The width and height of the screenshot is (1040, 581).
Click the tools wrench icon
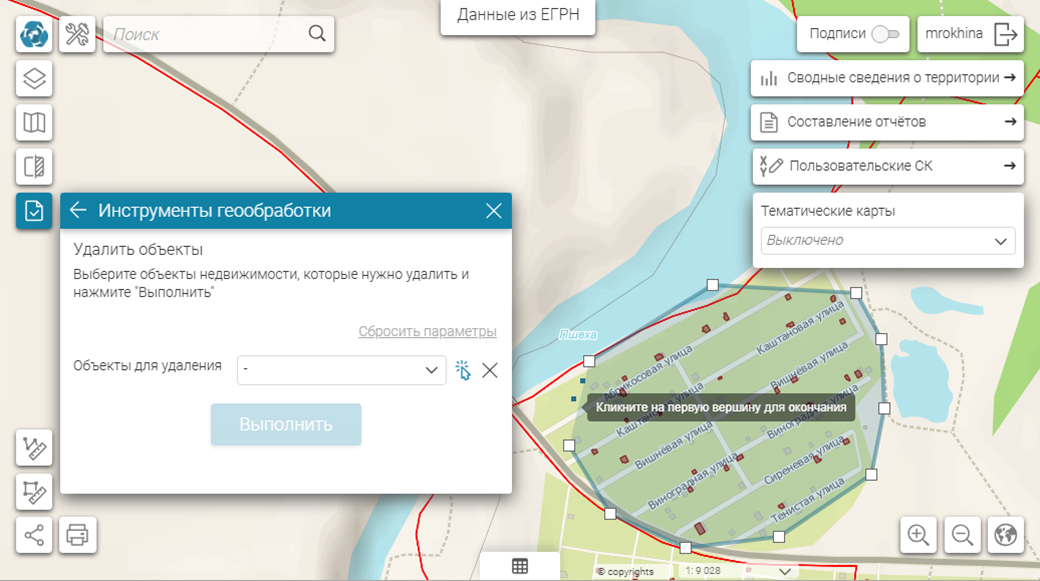pos(78,35)
